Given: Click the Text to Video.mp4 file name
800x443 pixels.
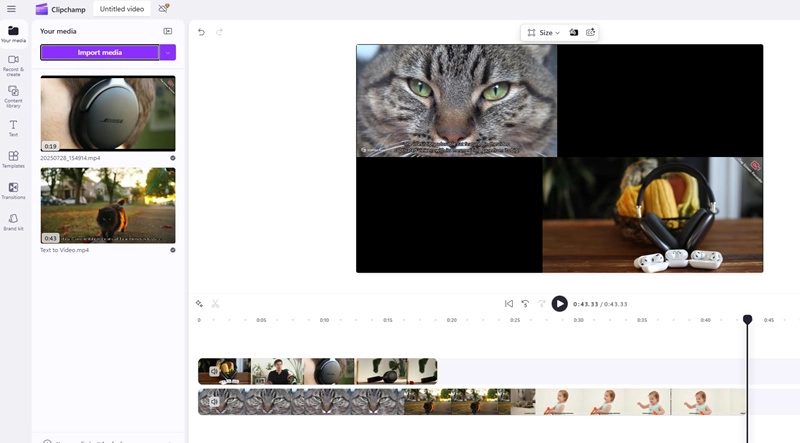Looking at the screenshot, I should (64, 250).
